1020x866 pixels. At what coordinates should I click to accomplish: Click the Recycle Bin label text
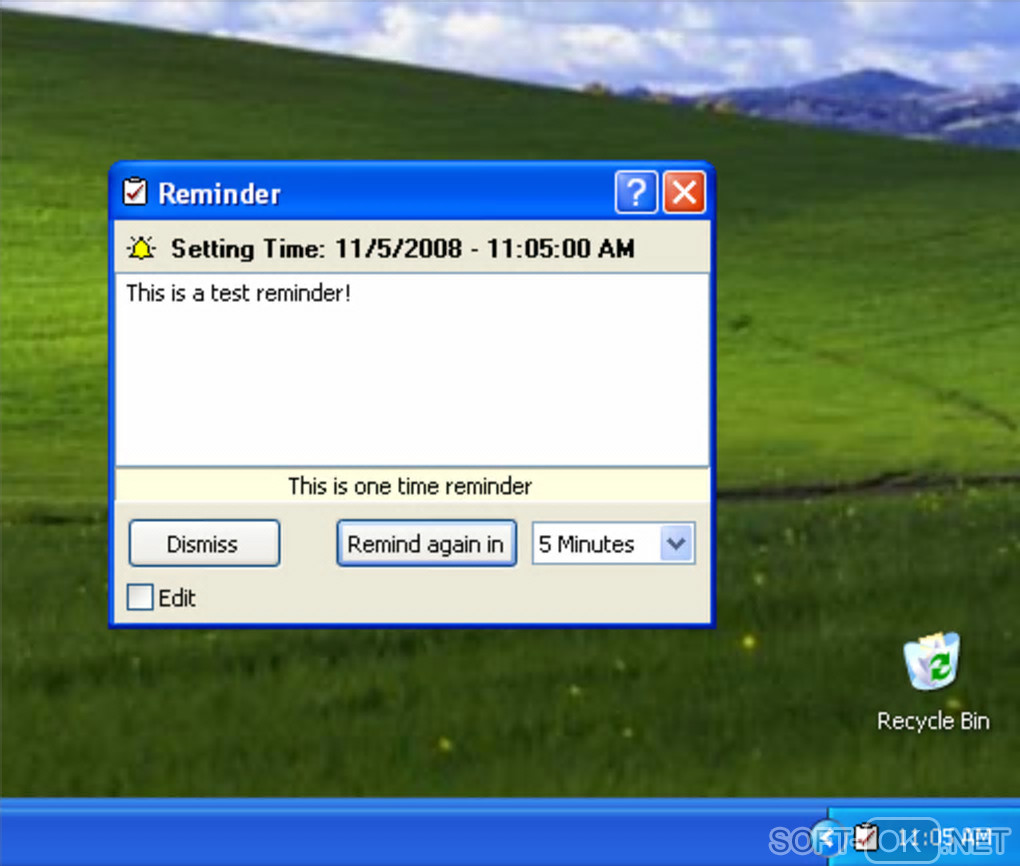pos(933,721)
